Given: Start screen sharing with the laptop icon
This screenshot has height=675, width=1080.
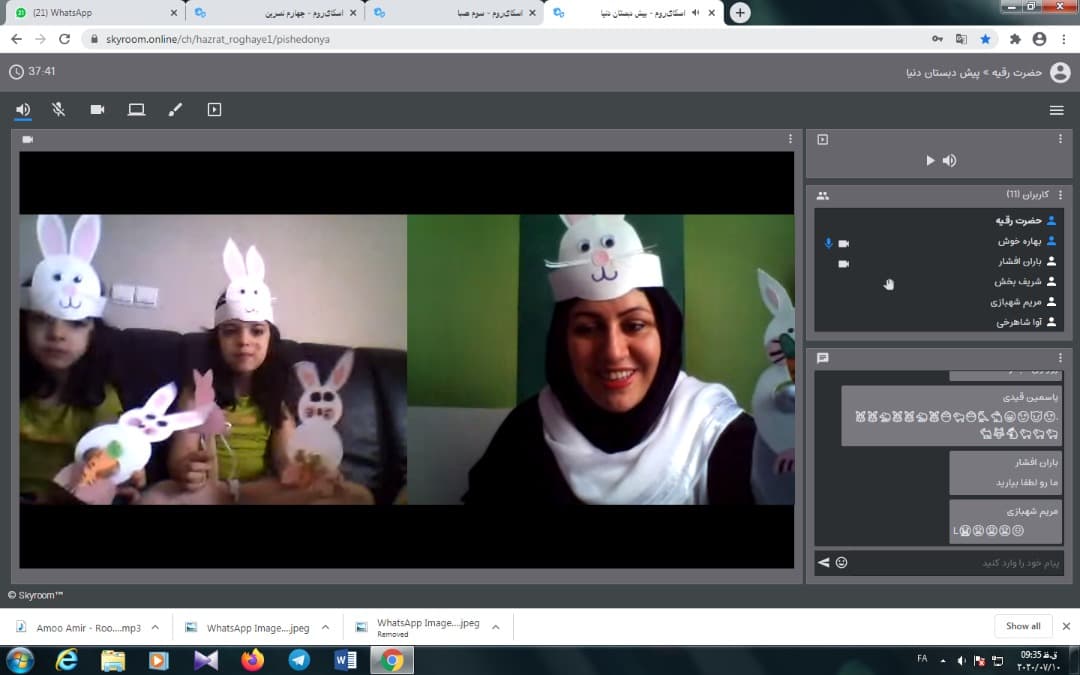Looking at the screenshot, I should tap(136, 110).
